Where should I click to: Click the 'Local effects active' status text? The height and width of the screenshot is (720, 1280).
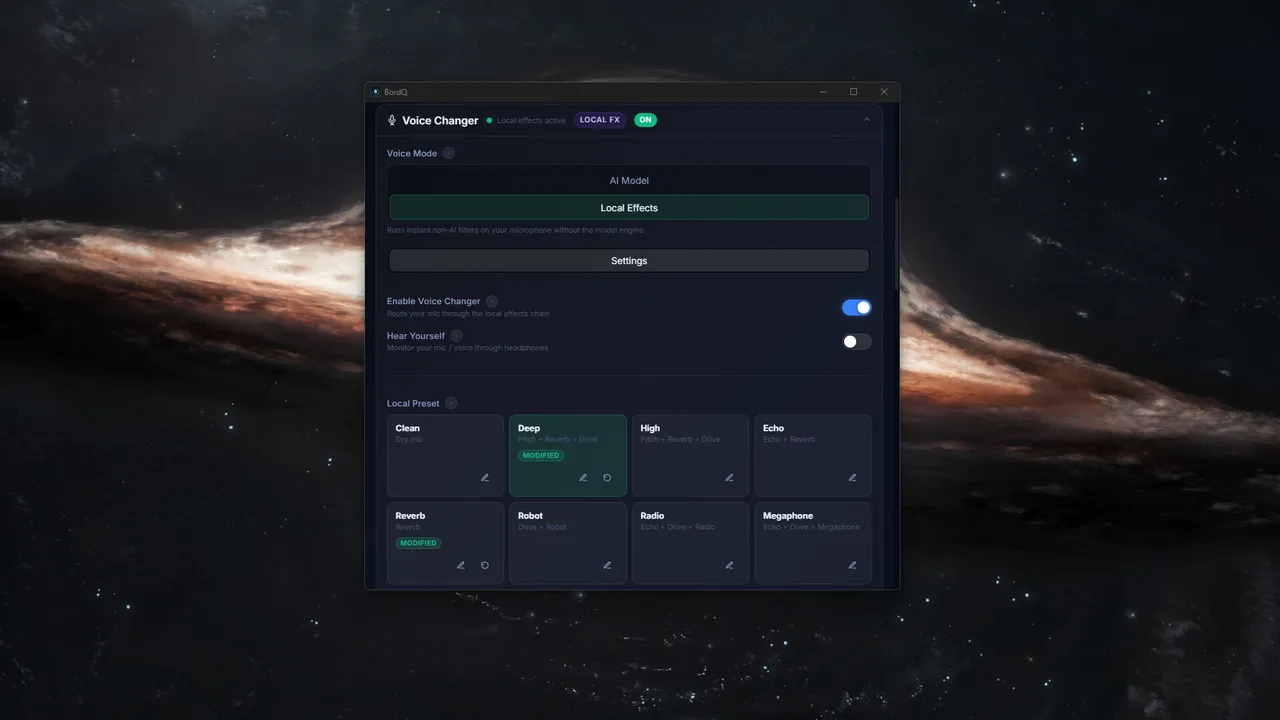click(x=531, y=120)
